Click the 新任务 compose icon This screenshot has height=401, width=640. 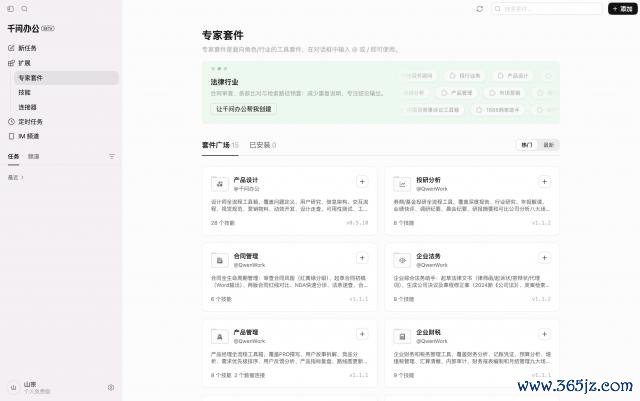point(11,48)
